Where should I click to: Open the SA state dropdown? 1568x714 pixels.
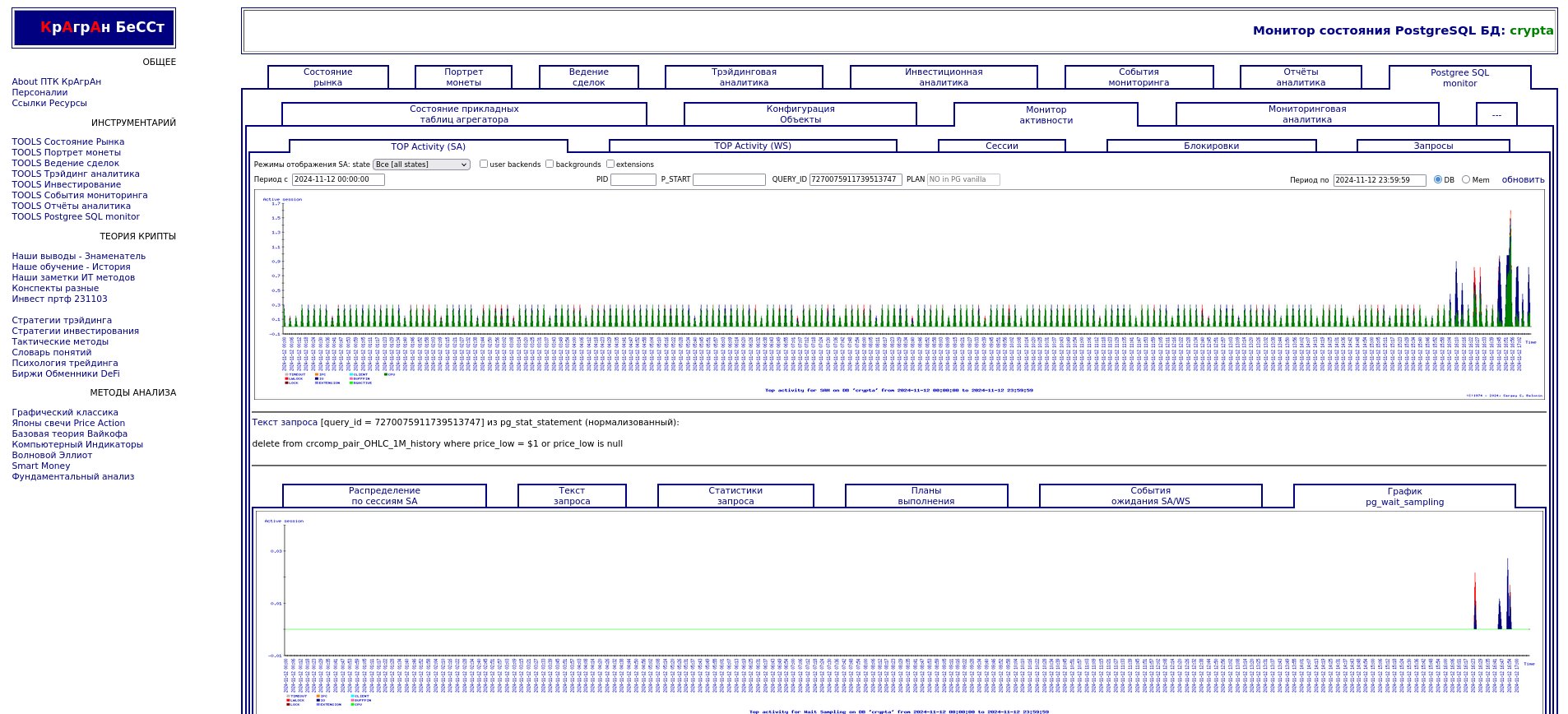[x=421, y=165]
